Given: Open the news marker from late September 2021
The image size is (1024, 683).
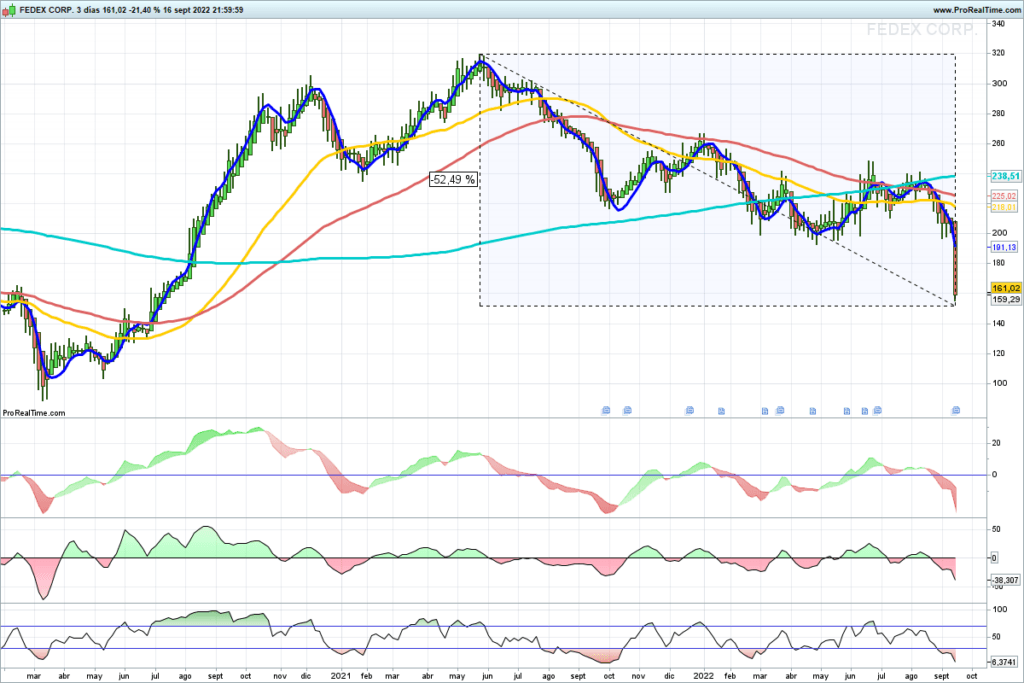Looking at the screenshot, I should 606,410.
